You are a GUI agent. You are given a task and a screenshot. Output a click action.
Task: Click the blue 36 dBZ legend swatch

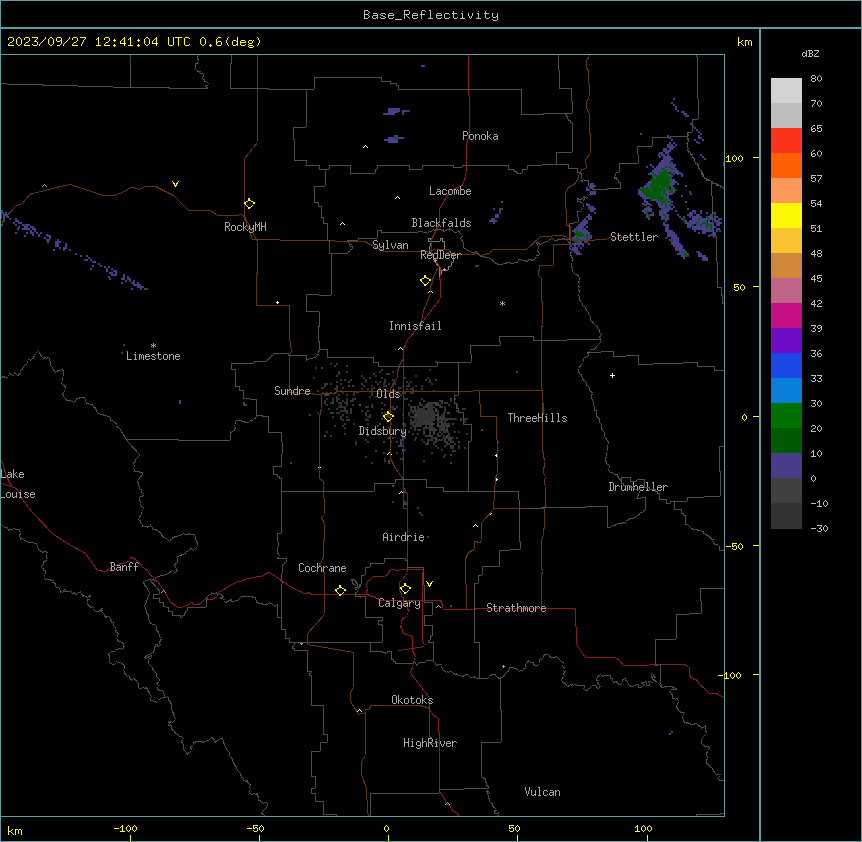[x=786, y=365]
